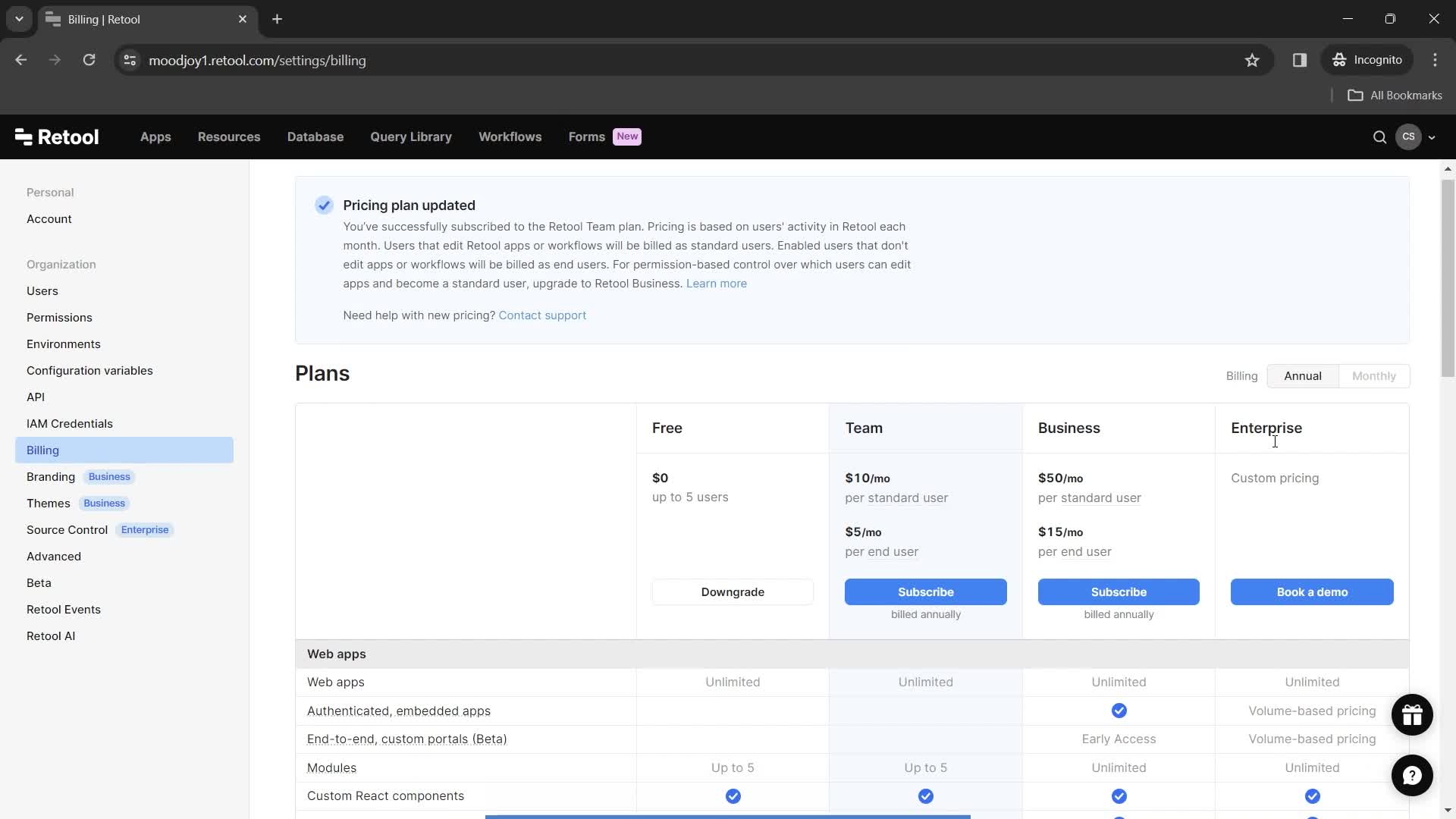This screenshot has height=819, width=1456.
Task: Switch billing to Annual
Action: coord(1303,376)
